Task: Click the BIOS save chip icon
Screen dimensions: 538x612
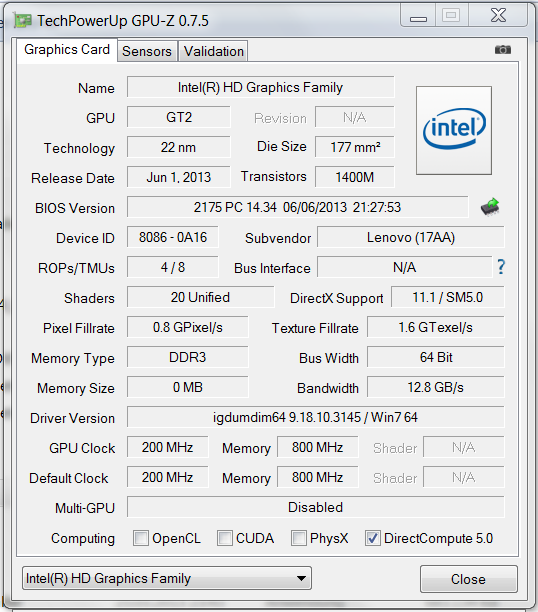Action: click(490, 206)
